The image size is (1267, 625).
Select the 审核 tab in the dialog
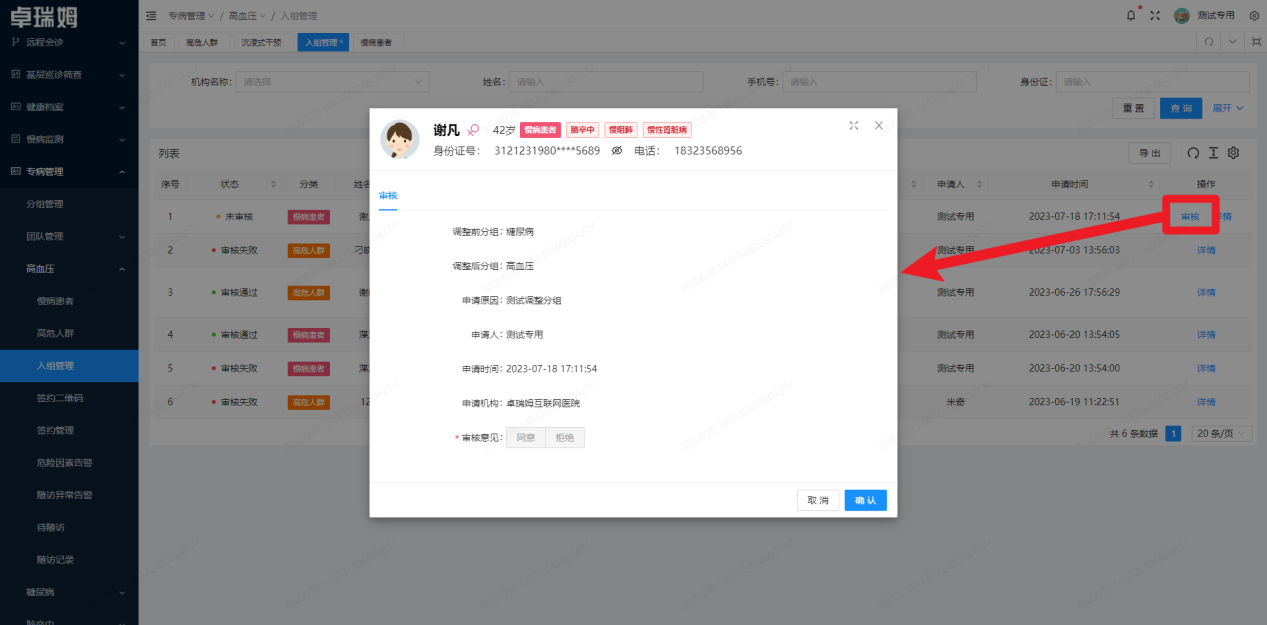pos(388,195)
